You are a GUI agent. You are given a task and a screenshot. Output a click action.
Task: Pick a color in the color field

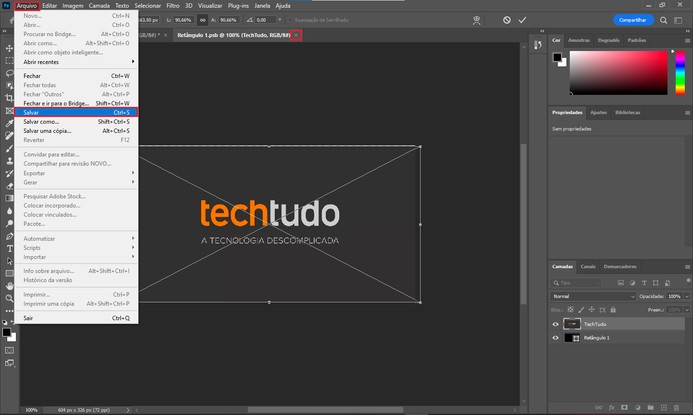[618, 72]
